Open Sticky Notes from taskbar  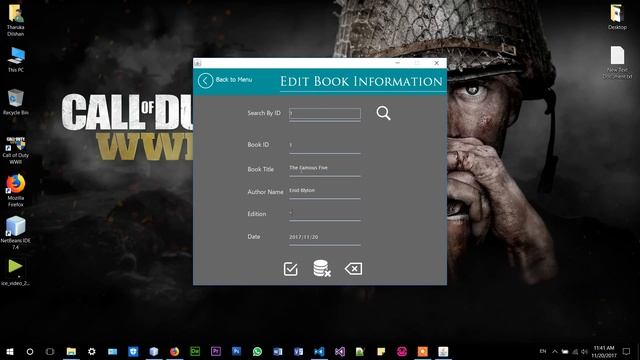coord(381,351)
